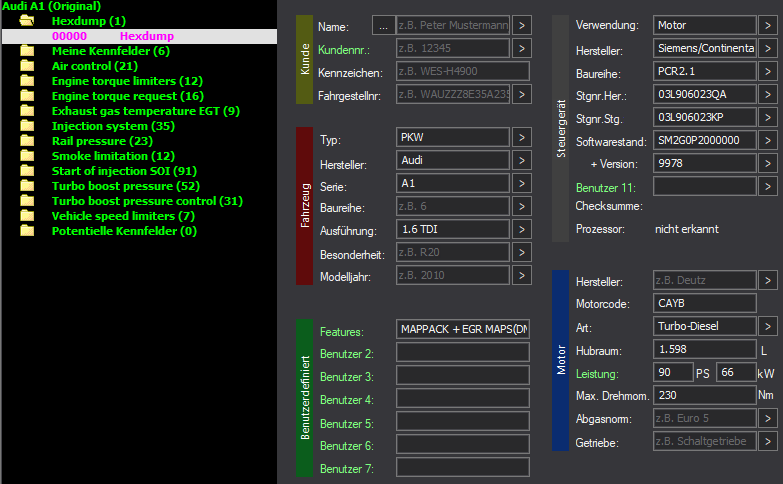
Task: Click the Vehicle speed limiters folder icon
Action: tap(27, 216)
